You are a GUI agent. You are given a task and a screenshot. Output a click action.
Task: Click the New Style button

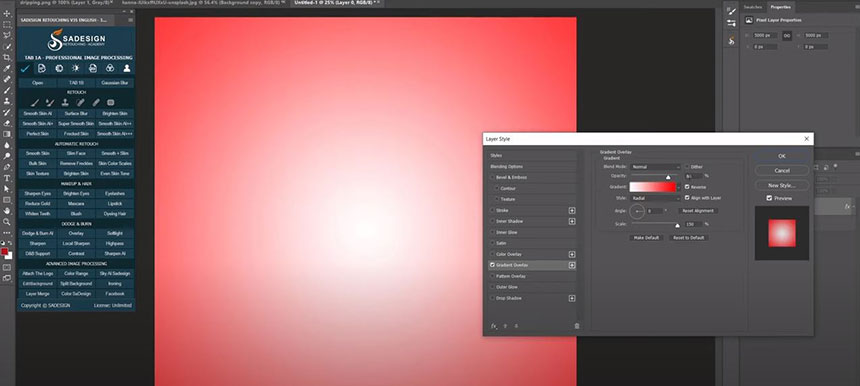782,185
